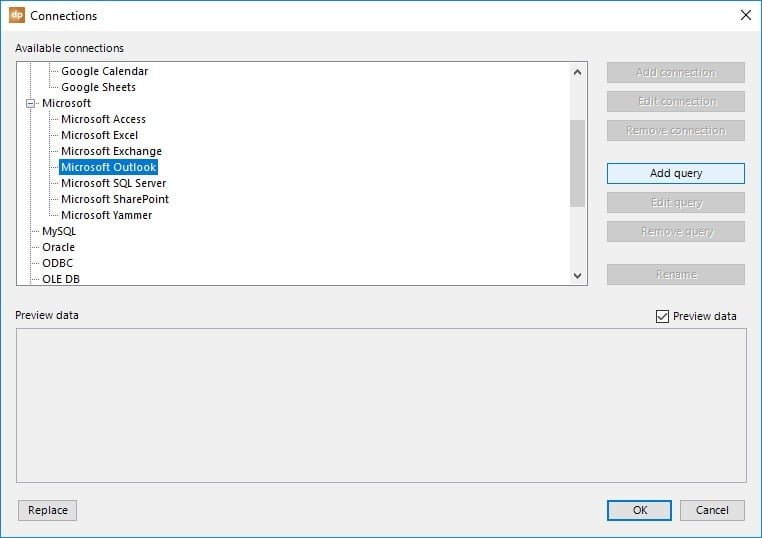
Task: Select the Microsoft parent node
Action: coord(66,103)
